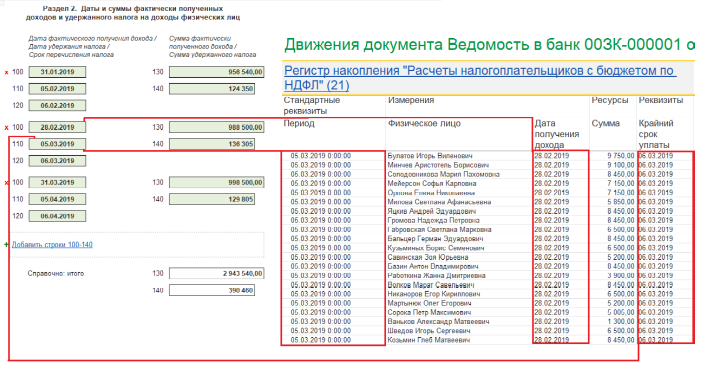Remove the 28.02.2019 block with red x
The width and height of the screenshot is (705, 369).
[x=6, y=128]
